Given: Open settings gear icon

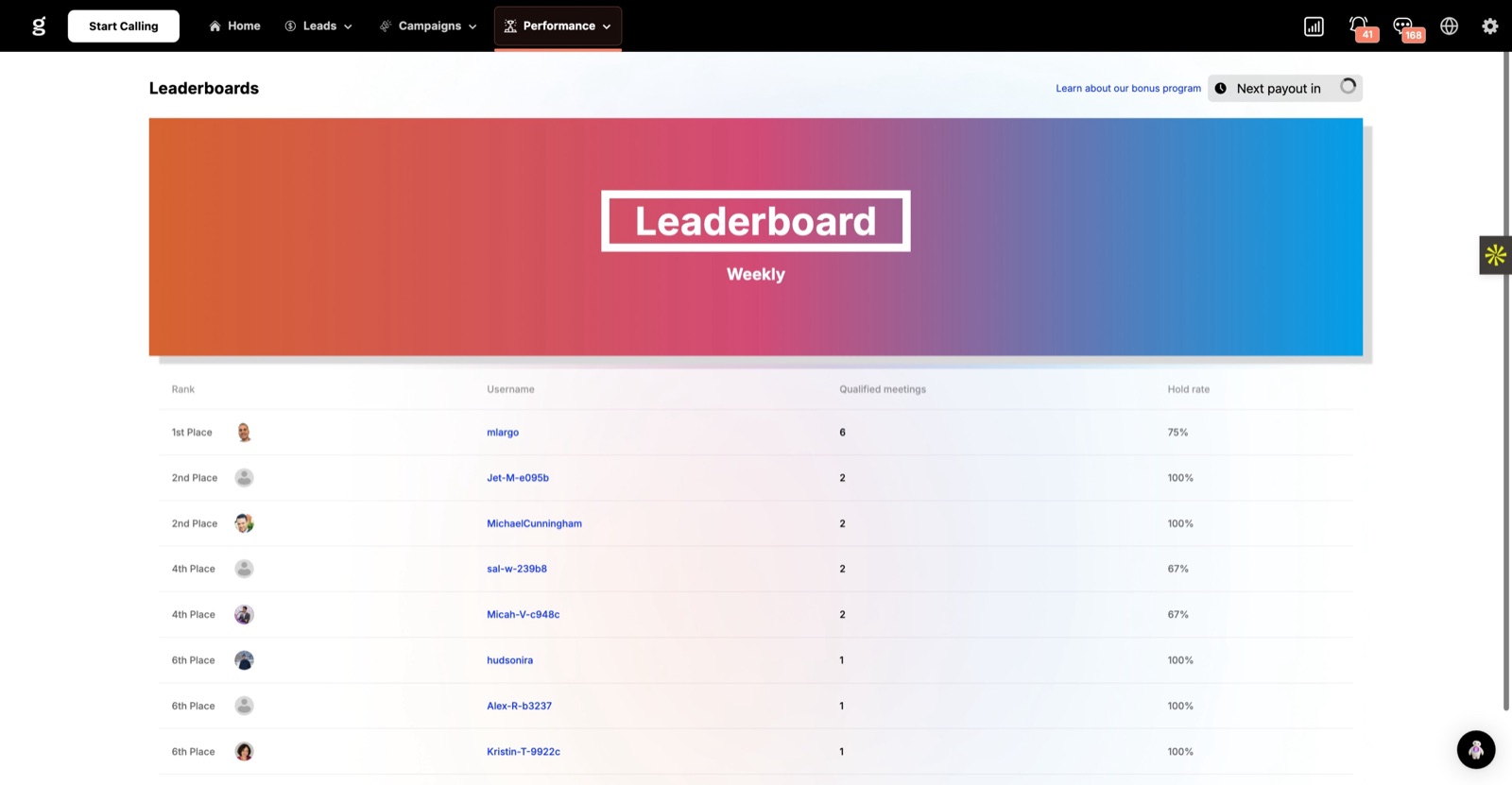Looking at the screenshot, I should 1490,26.
